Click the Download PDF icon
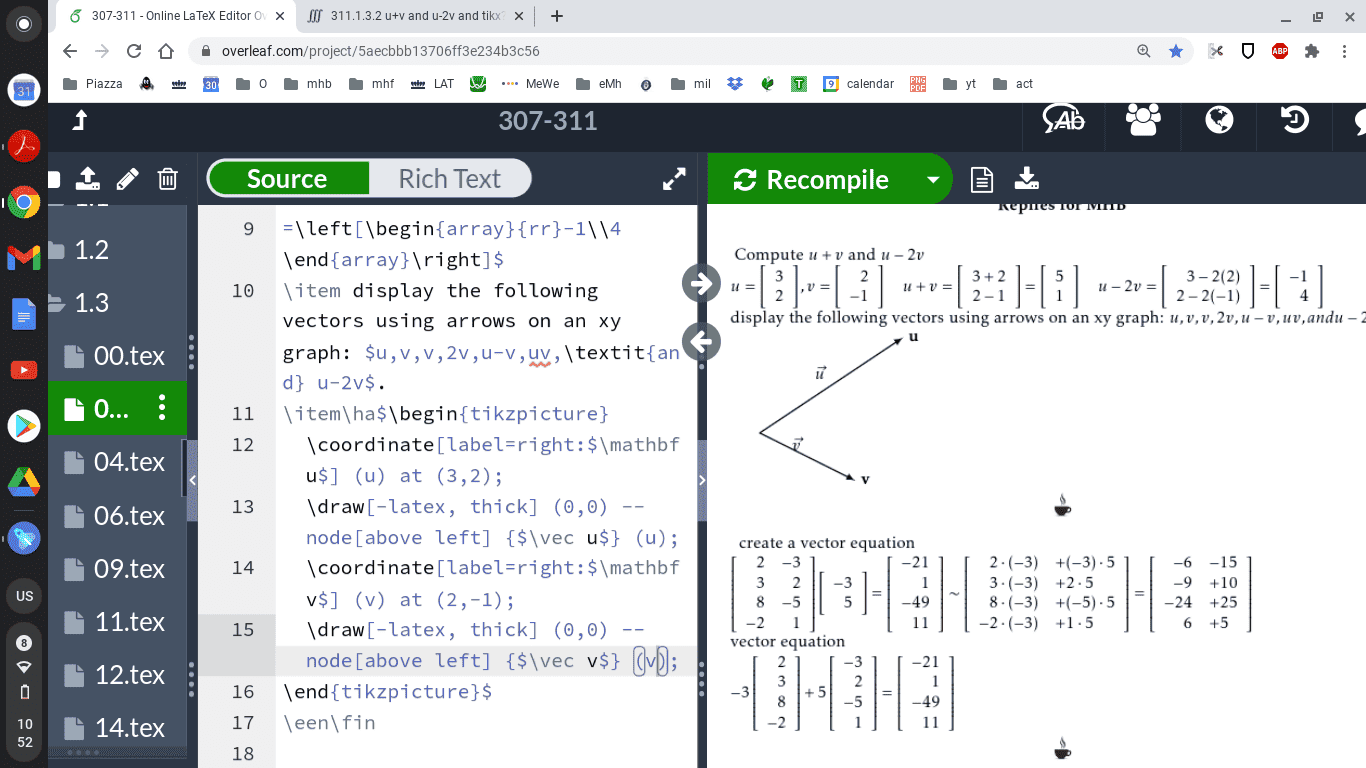 pos(1026,179)
